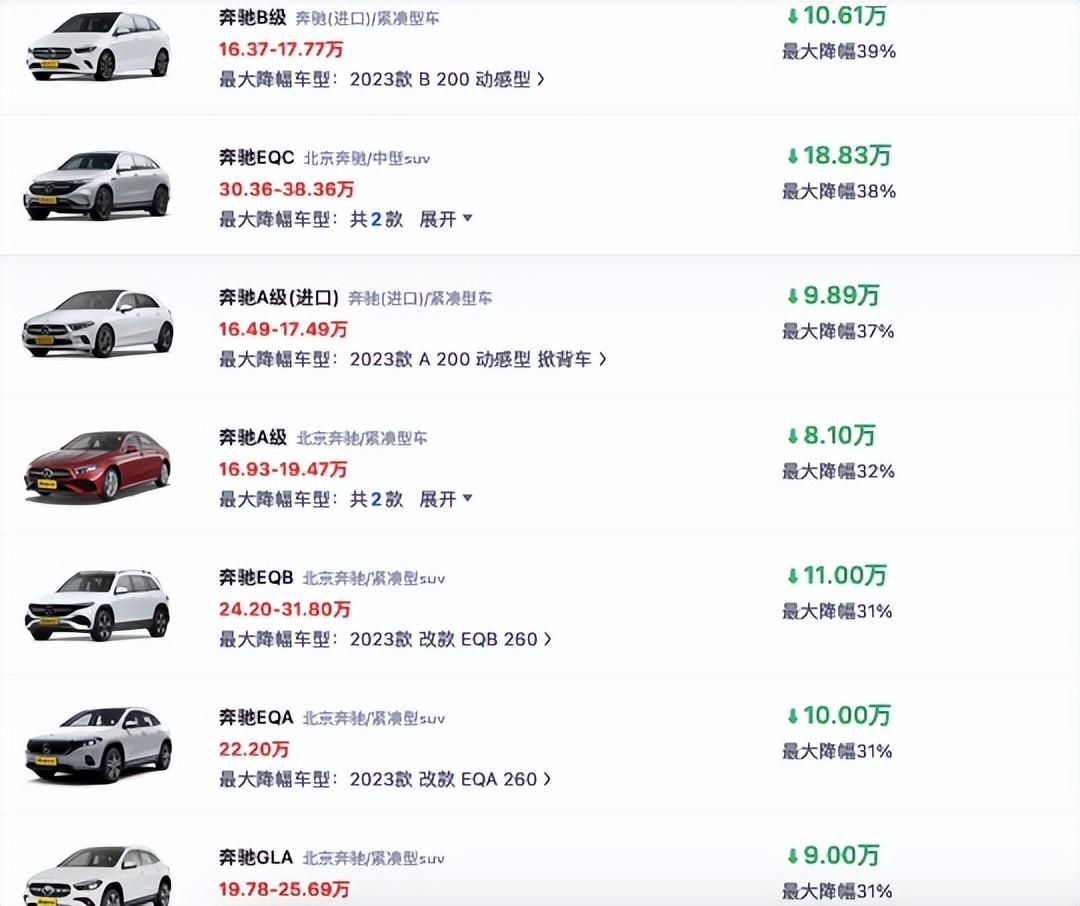
Task: Click the 奔驰EQA SUV thumbnail
Action: (x=97, y=745)
